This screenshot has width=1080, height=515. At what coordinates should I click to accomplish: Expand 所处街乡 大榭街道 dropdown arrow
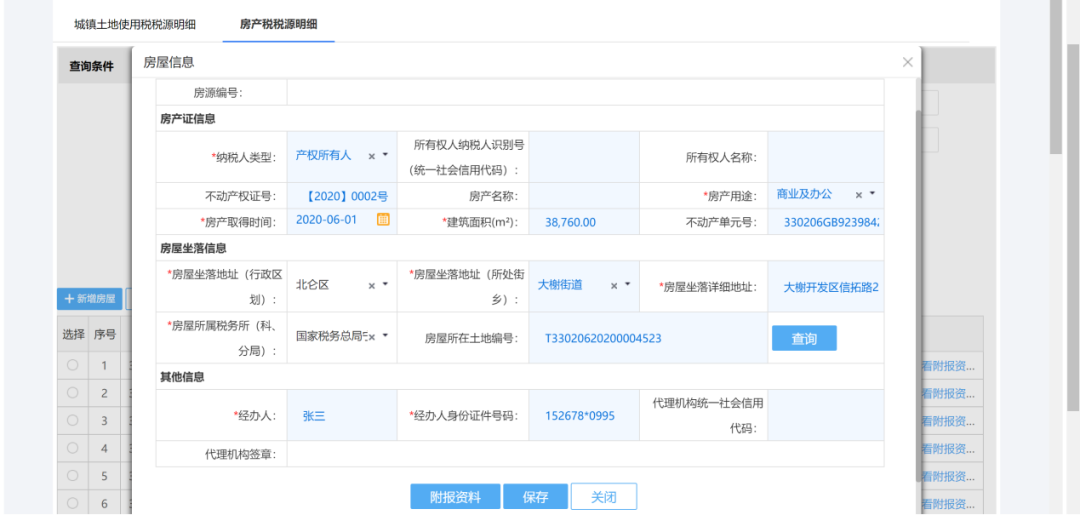(627, 284)
